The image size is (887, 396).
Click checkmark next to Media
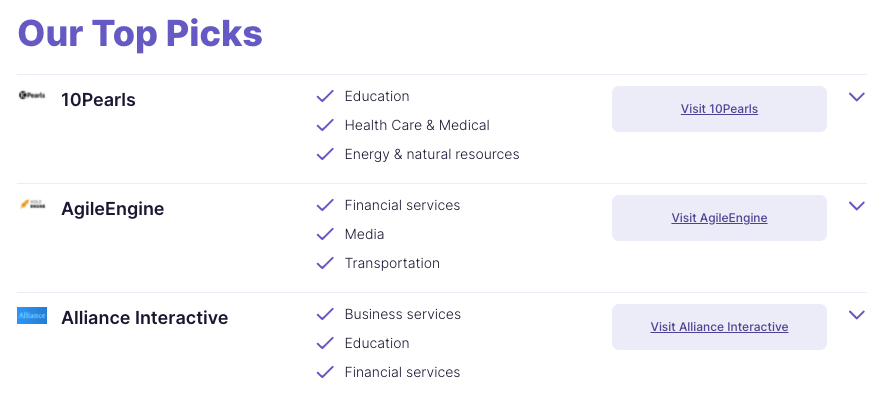pos(325,234)
